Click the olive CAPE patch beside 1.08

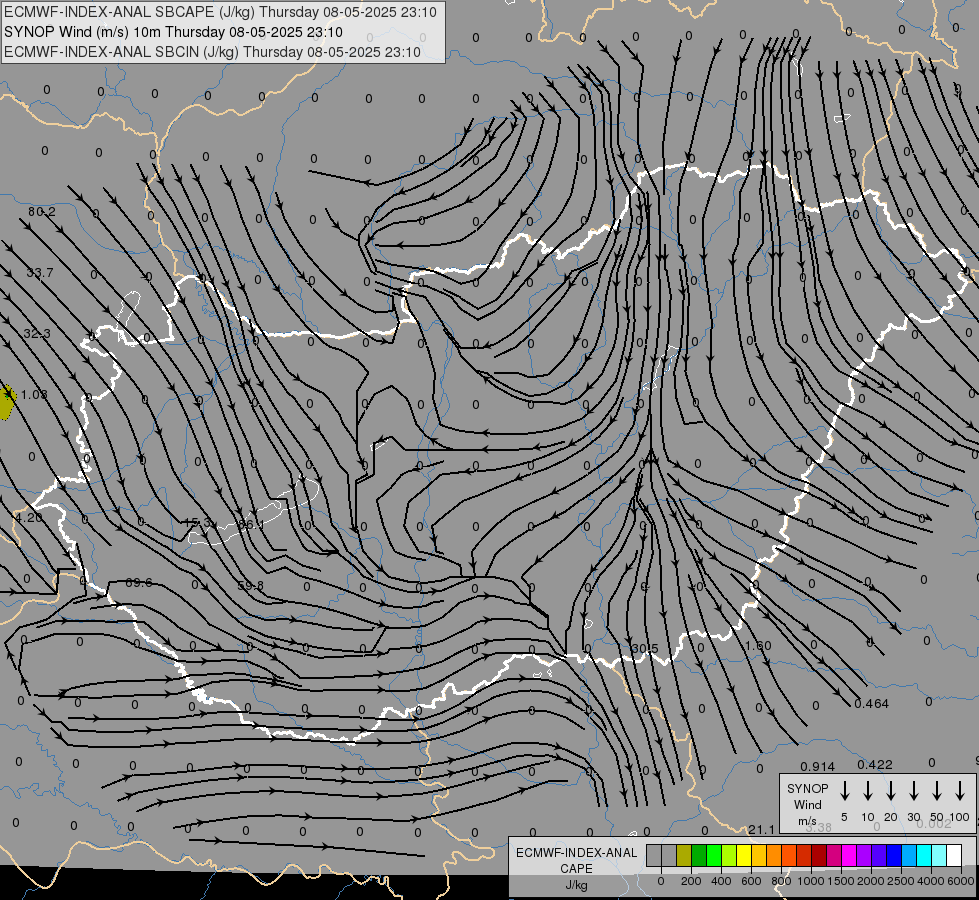point(6,403)
